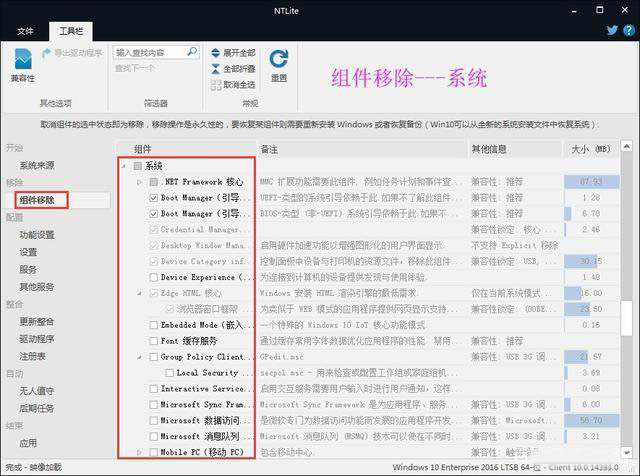Click the 87.93 size bar
The height and width of the screenshot is (476, 640).
(x=591, y=182)
